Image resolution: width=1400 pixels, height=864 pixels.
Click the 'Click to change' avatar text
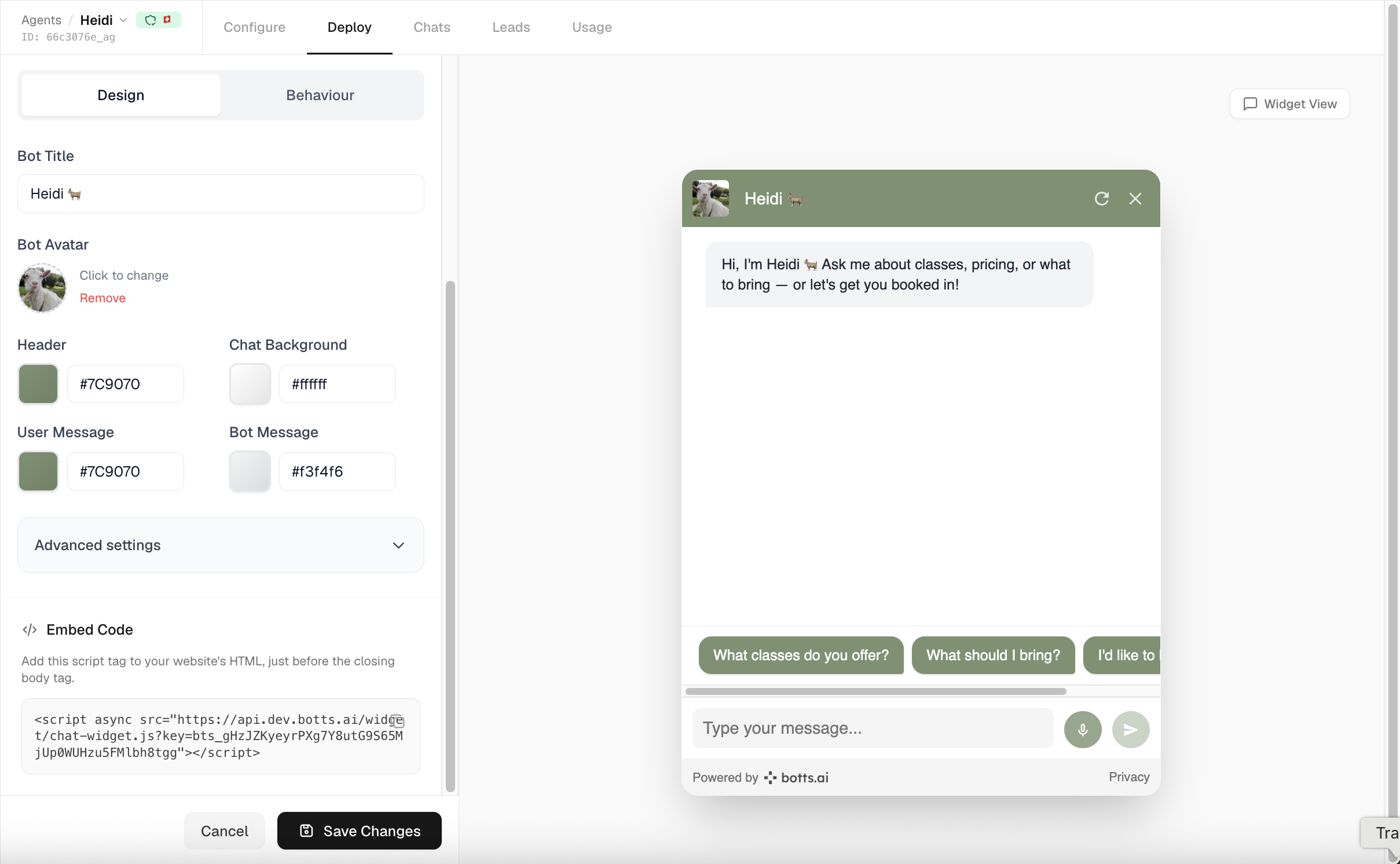(x=124, y=276)
